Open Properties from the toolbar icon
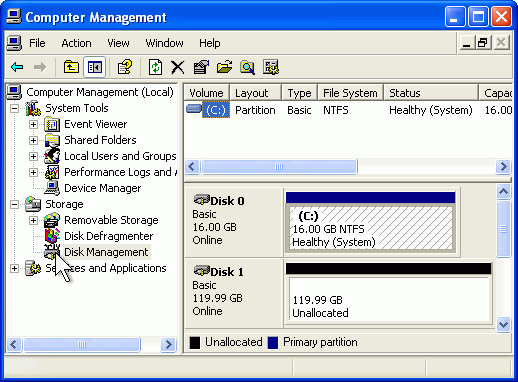This screenshot has width=518, height=382. [x=201, y=67]
